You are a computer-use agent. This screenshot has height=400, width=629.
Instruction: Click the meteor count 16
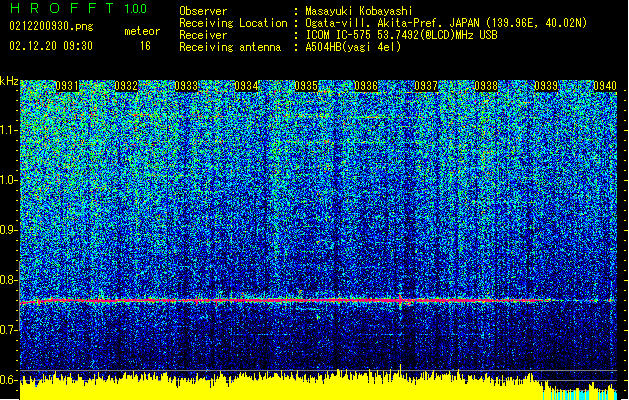point(145,46)
